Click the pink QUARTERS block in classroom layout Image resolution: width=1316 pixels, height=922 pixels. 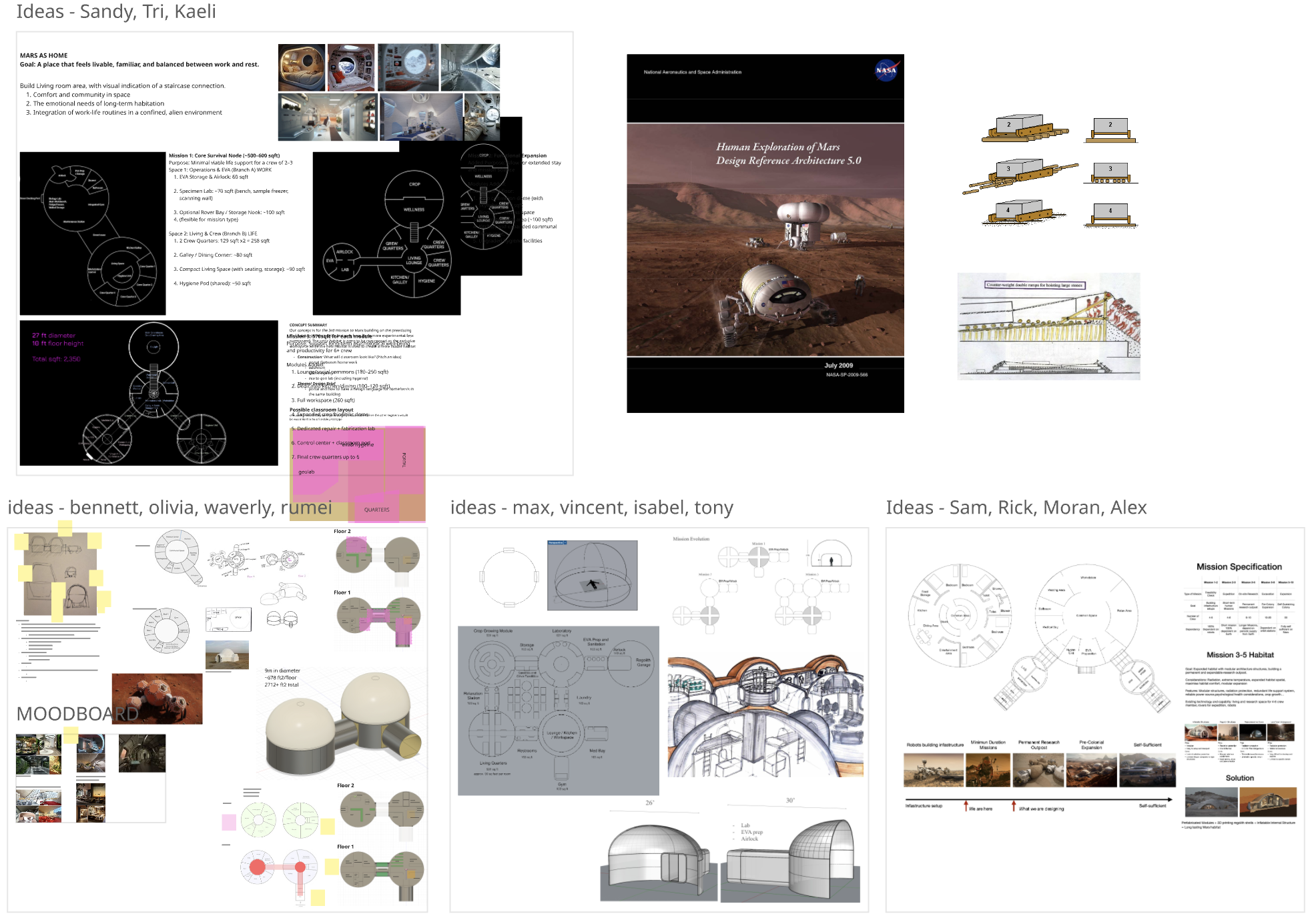click(376, 509)
